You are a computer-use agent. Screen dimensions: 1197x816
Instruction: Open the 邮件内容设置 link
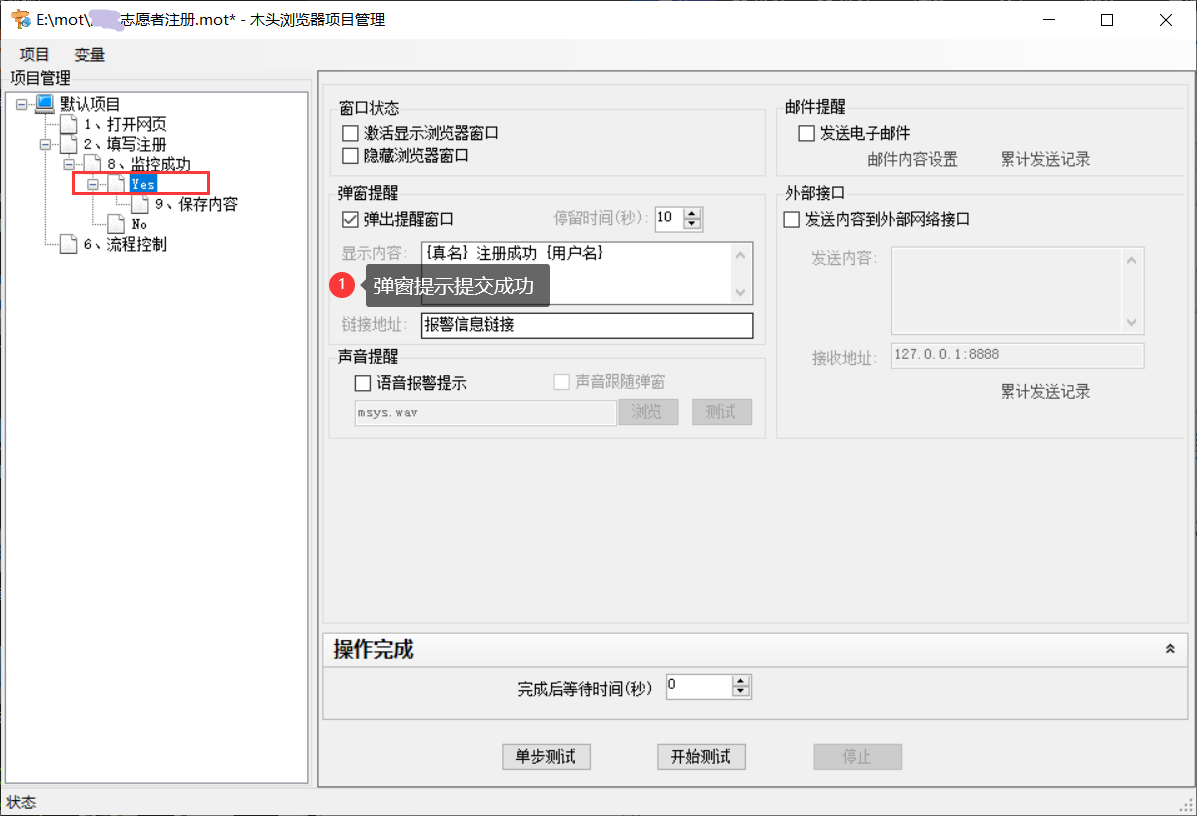(912, 159)
